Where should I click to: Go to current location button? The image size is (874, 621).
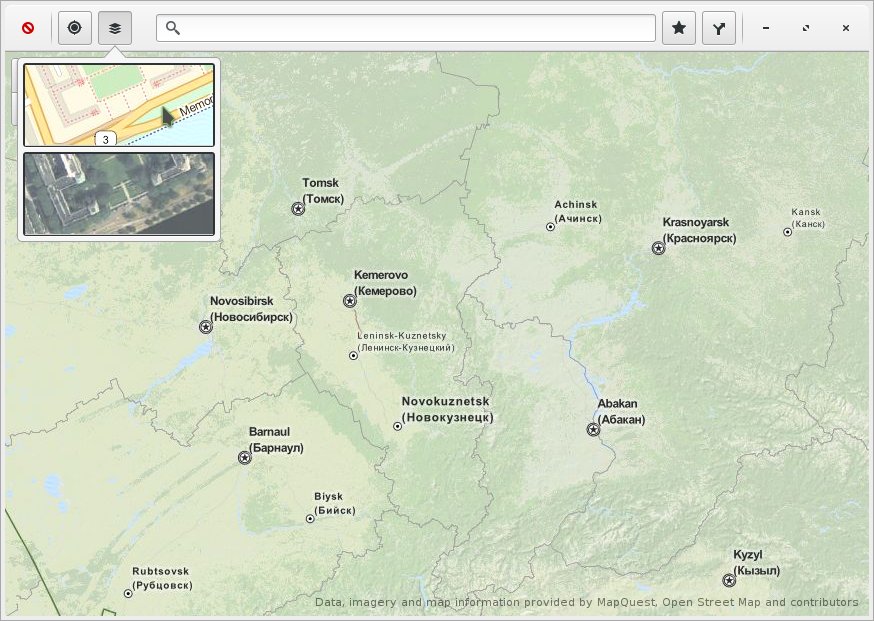(75, 28)
